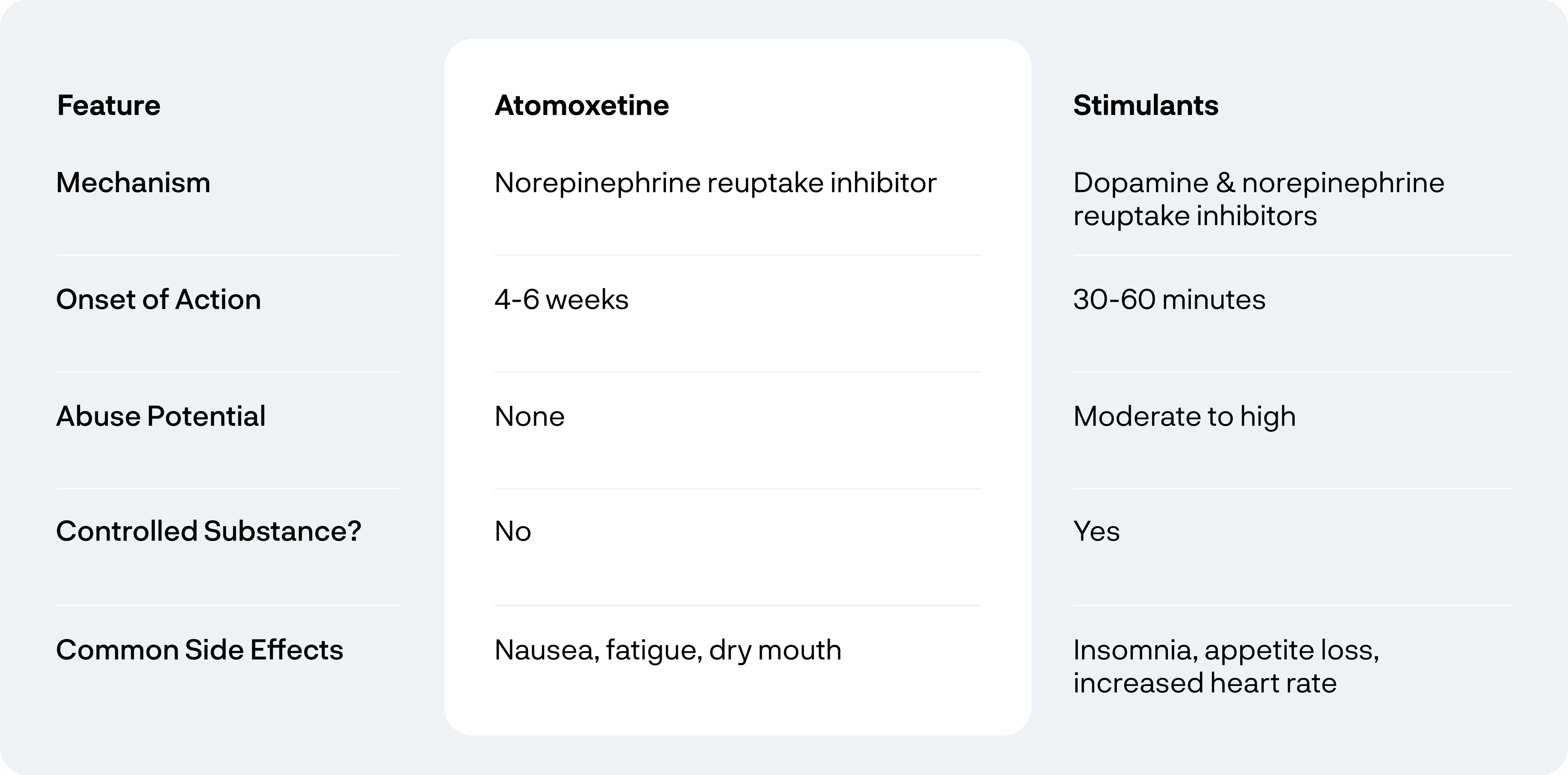The image size is (1568, 775).
Task: Select the '30-60 minutes' onset value
Action: pos(1169,299)
